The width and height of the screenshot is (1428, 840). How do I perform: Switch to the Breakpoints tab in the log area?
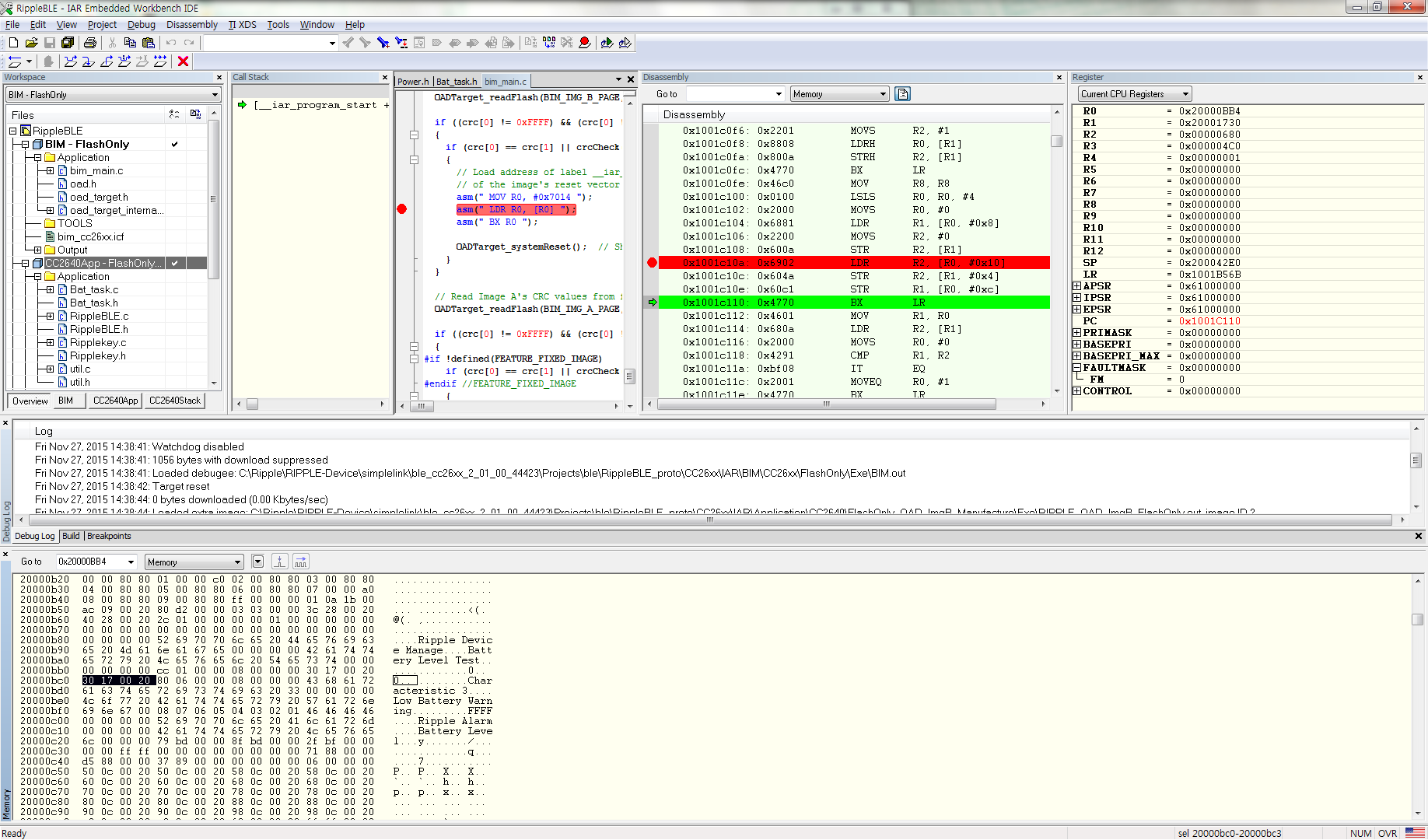pyautogui.click(x=109, y=536)
